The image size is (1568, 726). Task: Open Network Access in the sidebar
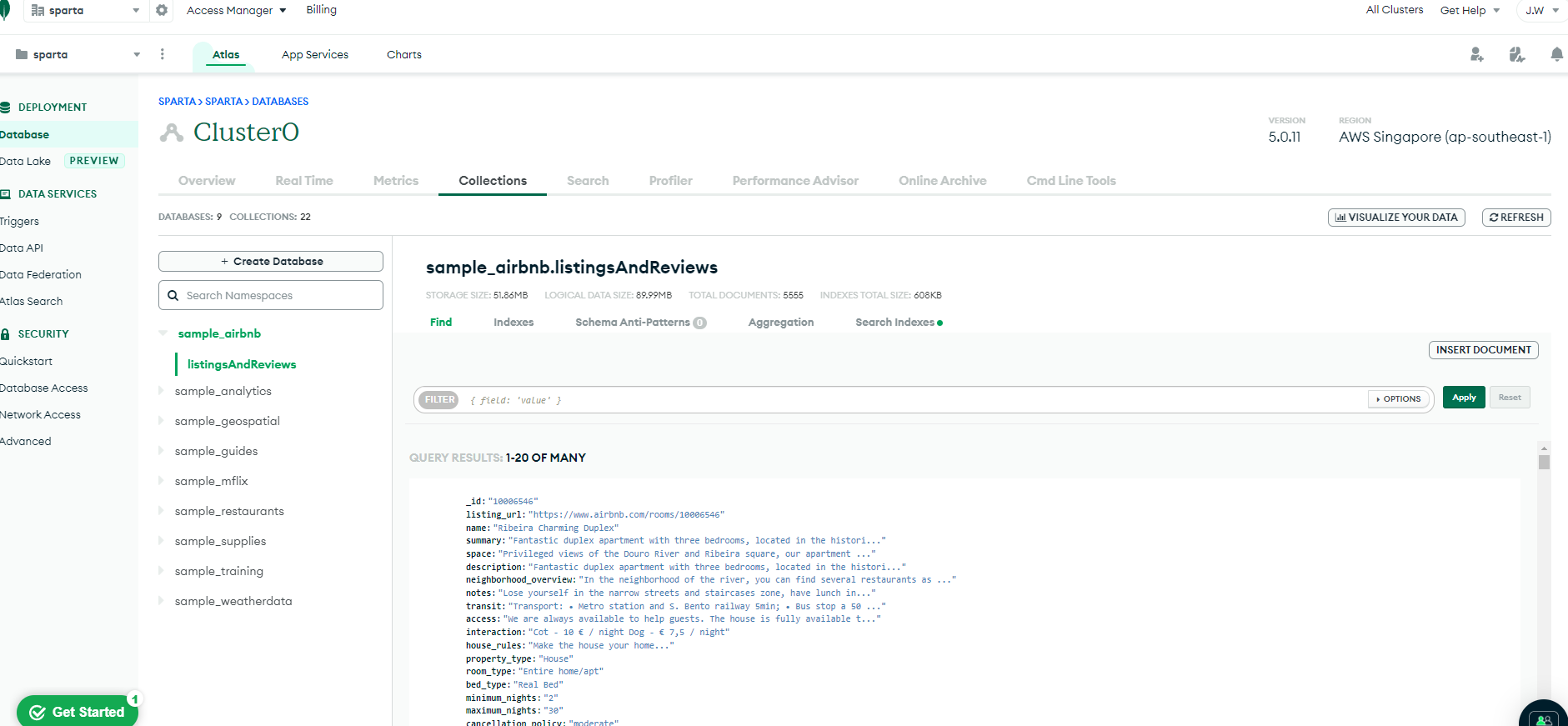(41, 415)
